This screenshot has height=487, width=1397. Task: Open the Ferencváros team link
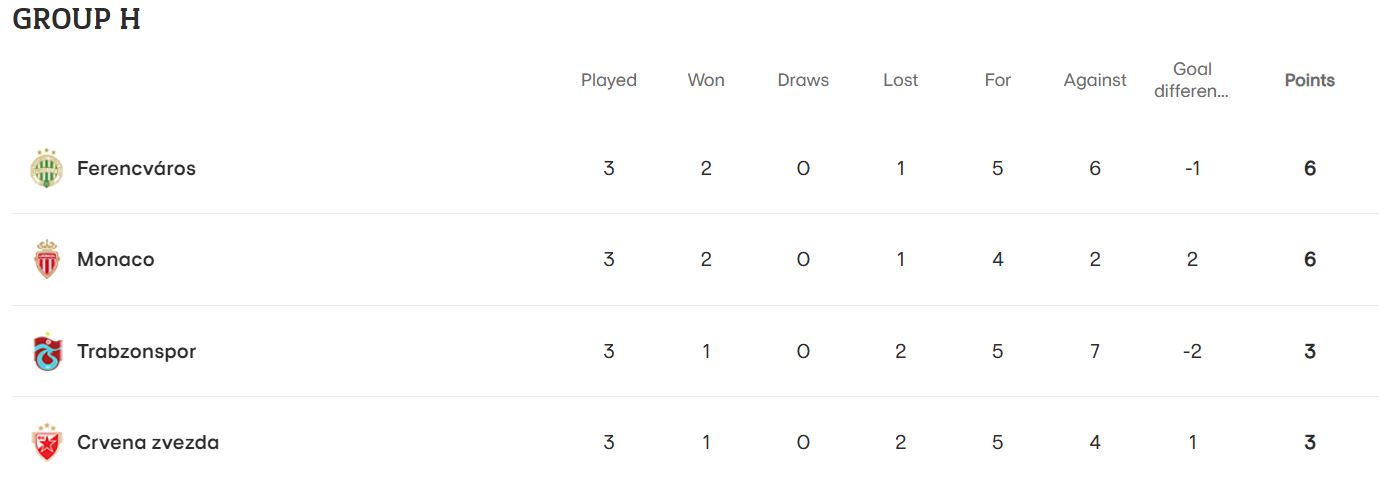[x=136, y=168]
